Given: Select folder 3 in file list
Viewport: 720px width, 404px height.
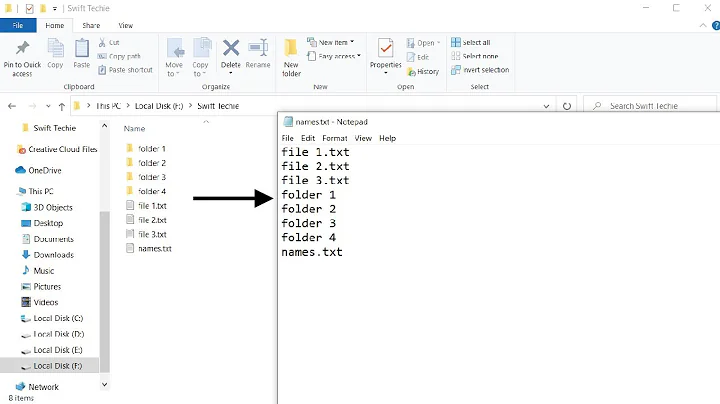Looking at the screenshot, I should tap(146, 177).
